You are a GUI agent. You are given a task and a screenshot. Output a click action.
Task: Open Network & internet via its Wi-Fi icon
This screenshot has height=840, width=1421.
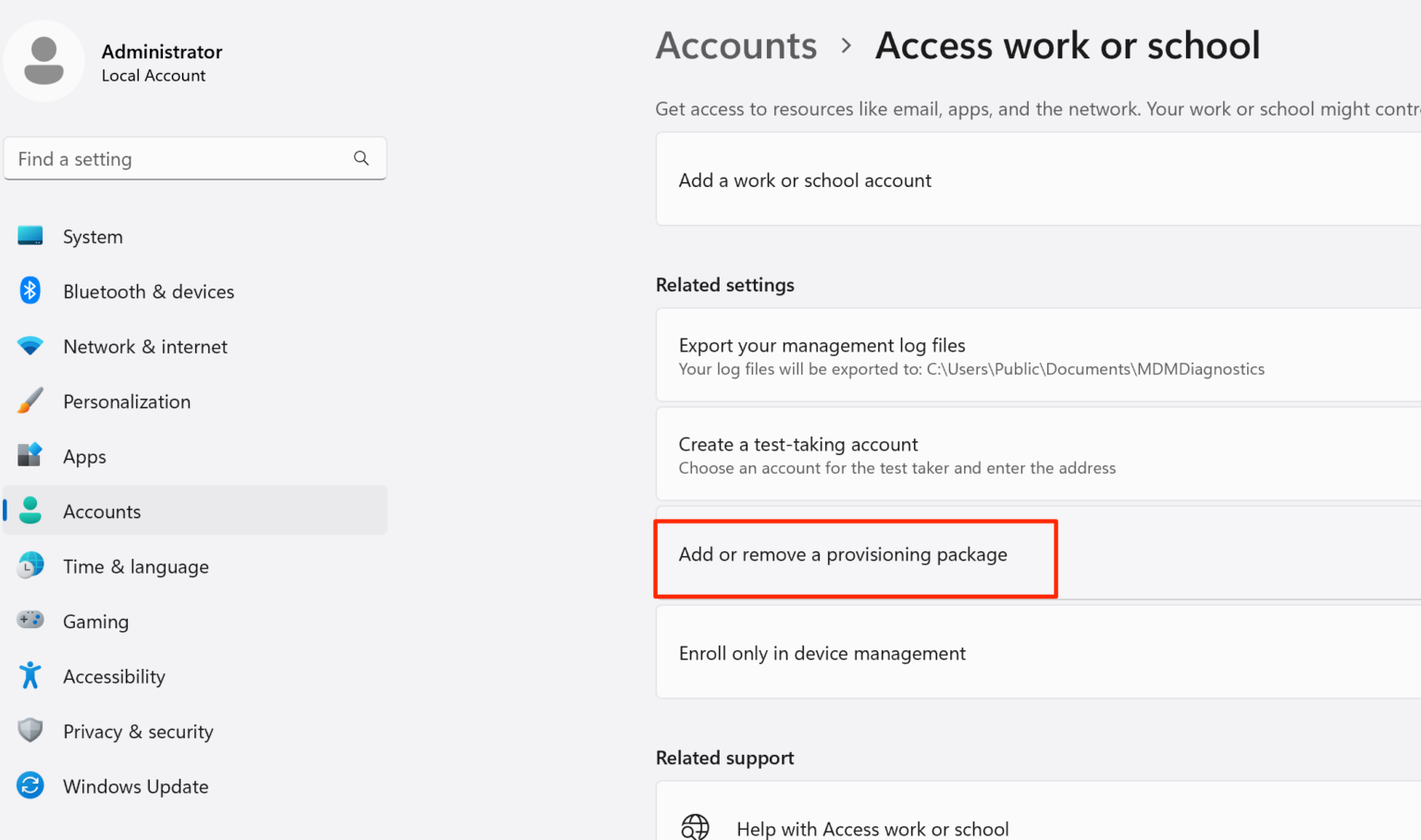[31, 345]
